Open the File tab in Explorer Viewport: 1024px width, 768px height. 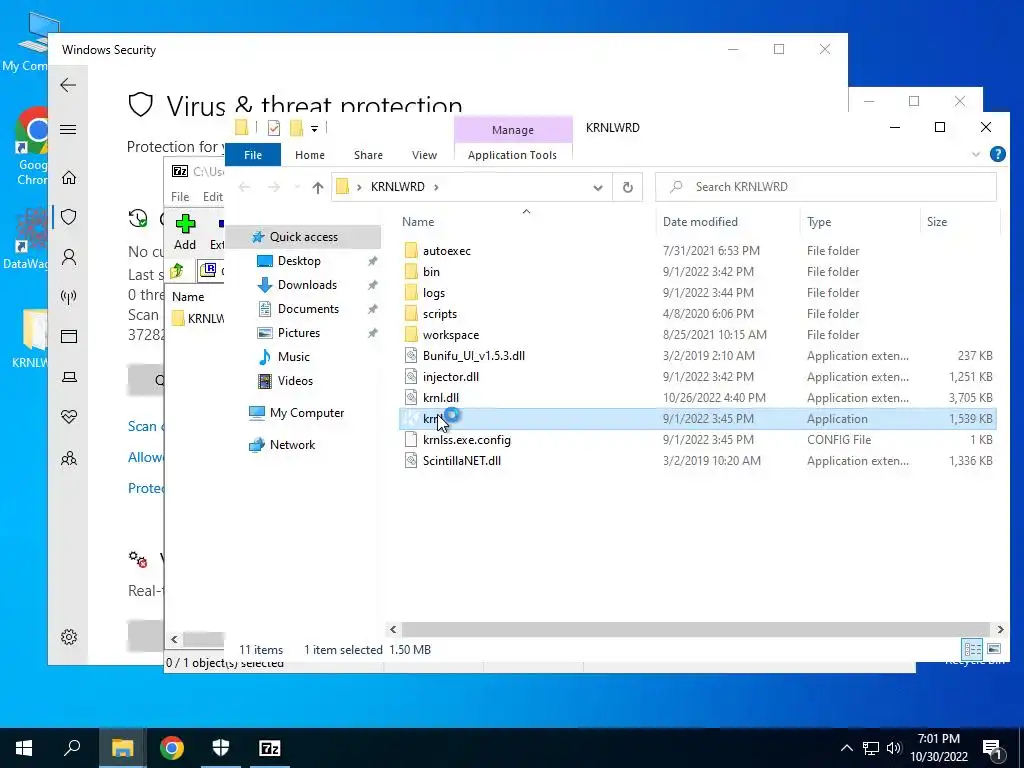point(253,155)
